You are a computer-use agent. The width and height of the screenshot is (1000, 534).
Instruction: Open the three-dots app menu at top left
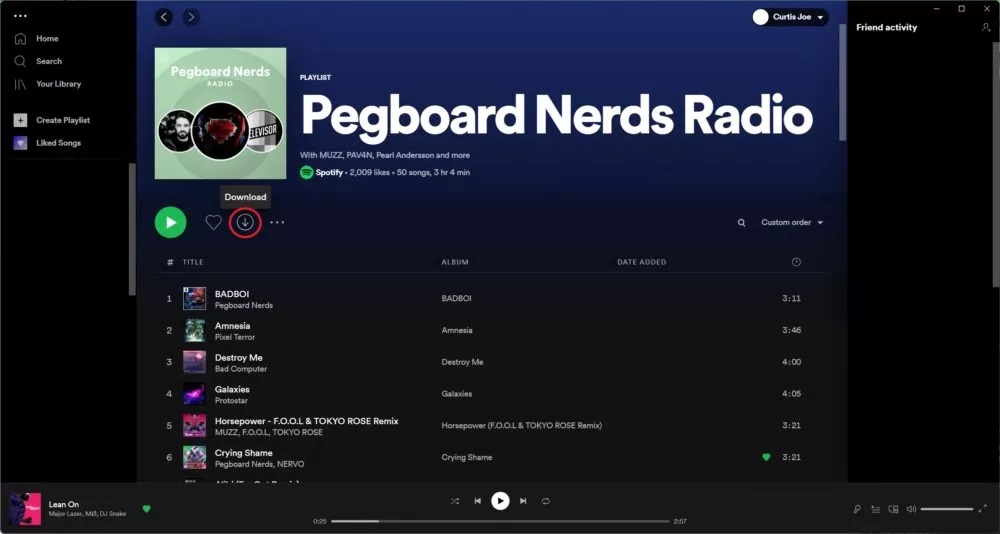click(x=20, y=16)
